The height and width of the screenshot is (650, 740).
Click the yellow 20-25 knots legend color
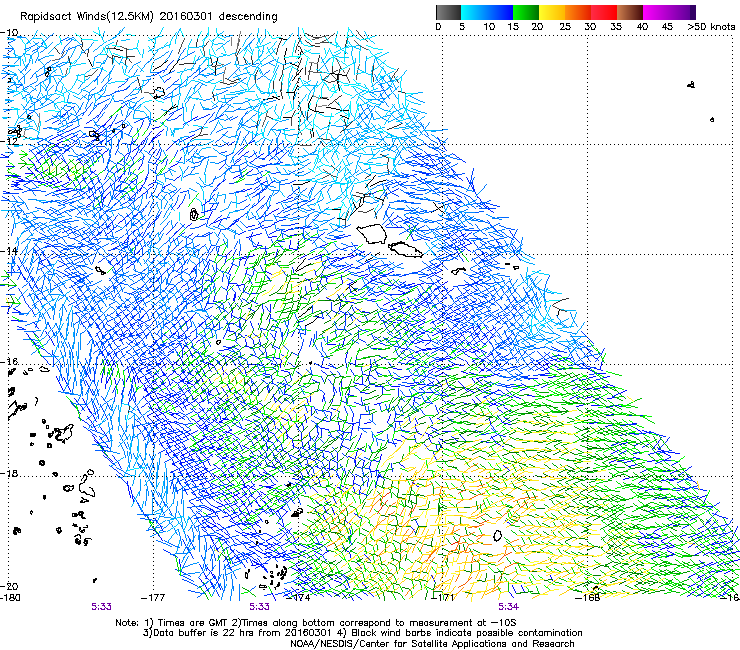pos(552,12)
